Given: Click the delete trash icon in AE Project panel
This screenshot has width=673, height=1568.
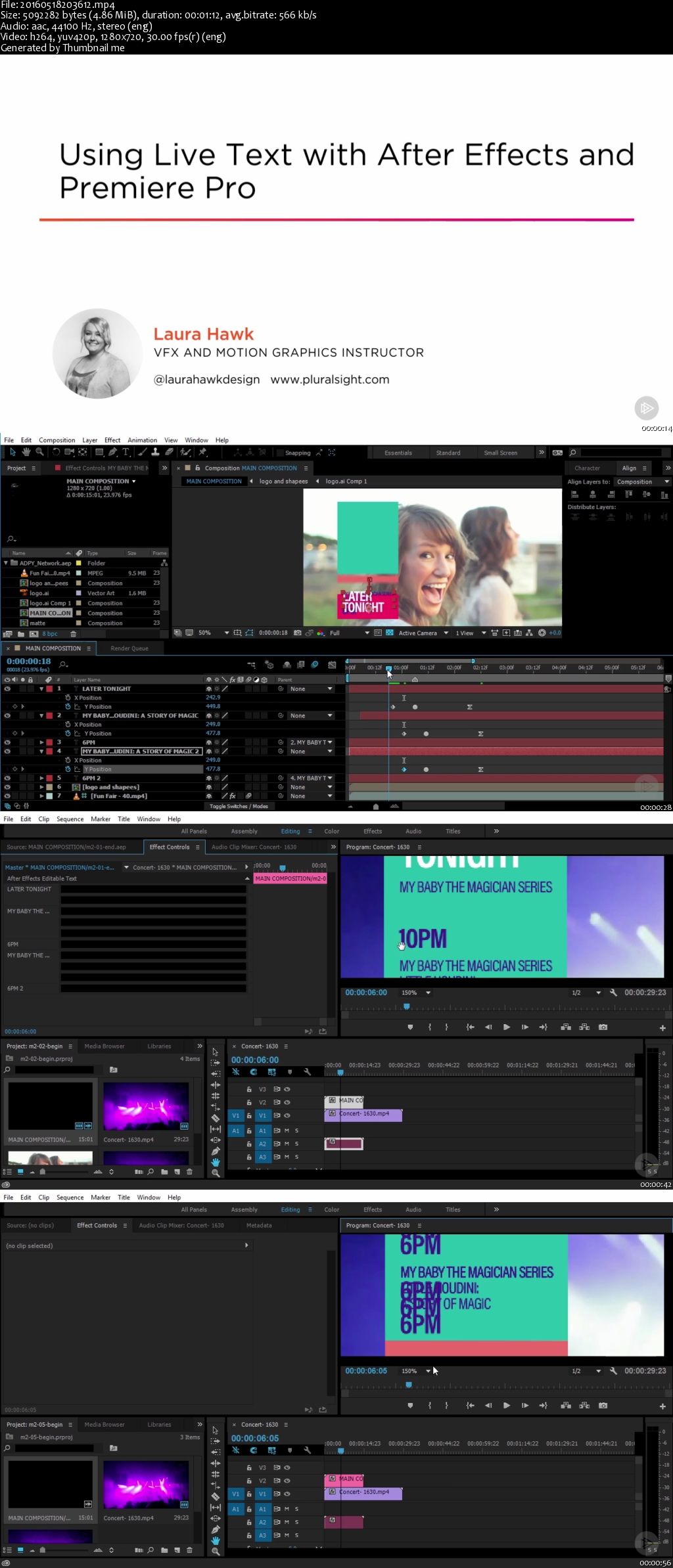Looking at the screenshot, I should pos(73,634).
